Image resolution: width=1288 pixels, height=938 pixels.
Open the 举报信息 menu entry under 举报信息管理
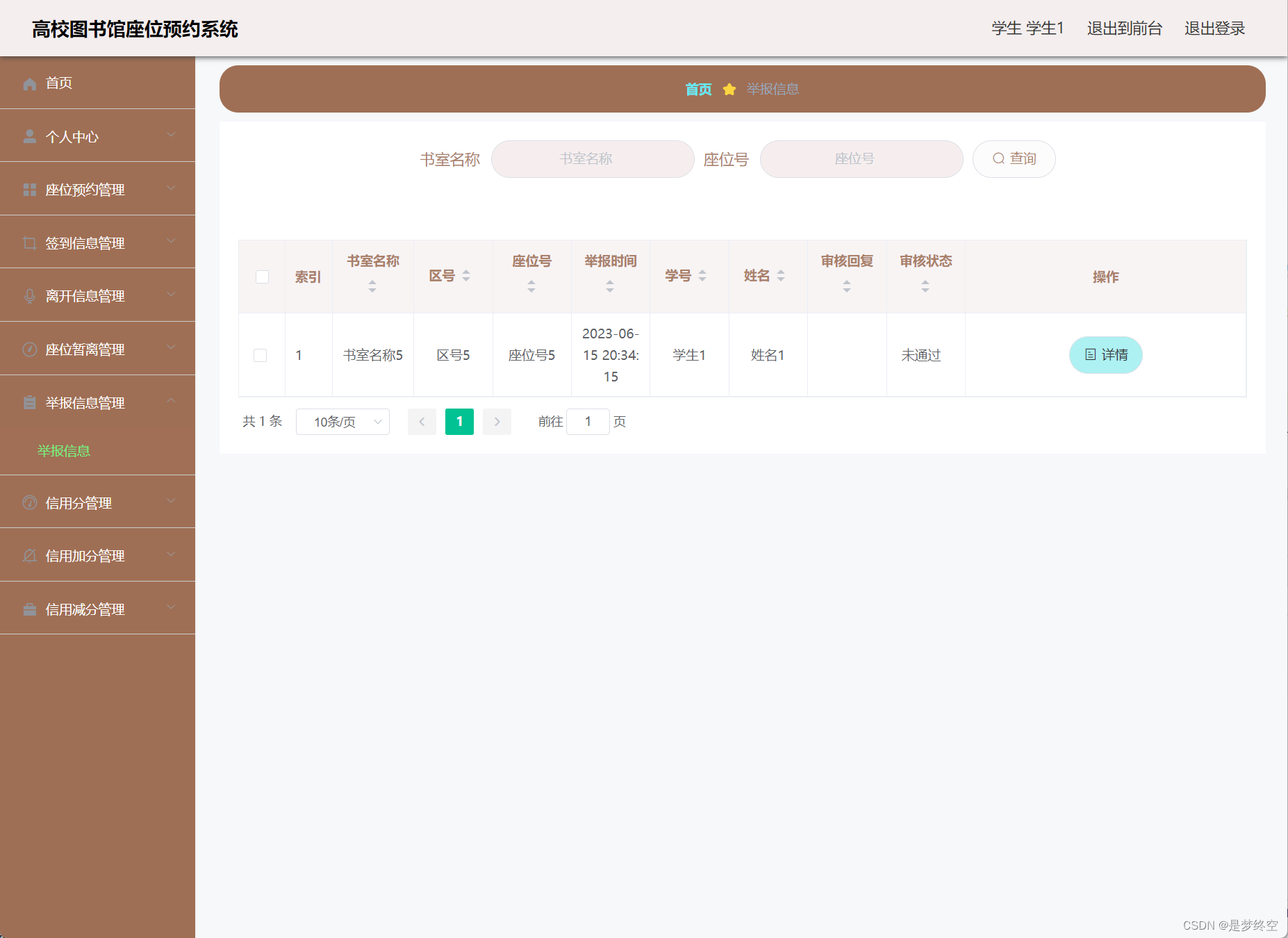tap(64, 451)
